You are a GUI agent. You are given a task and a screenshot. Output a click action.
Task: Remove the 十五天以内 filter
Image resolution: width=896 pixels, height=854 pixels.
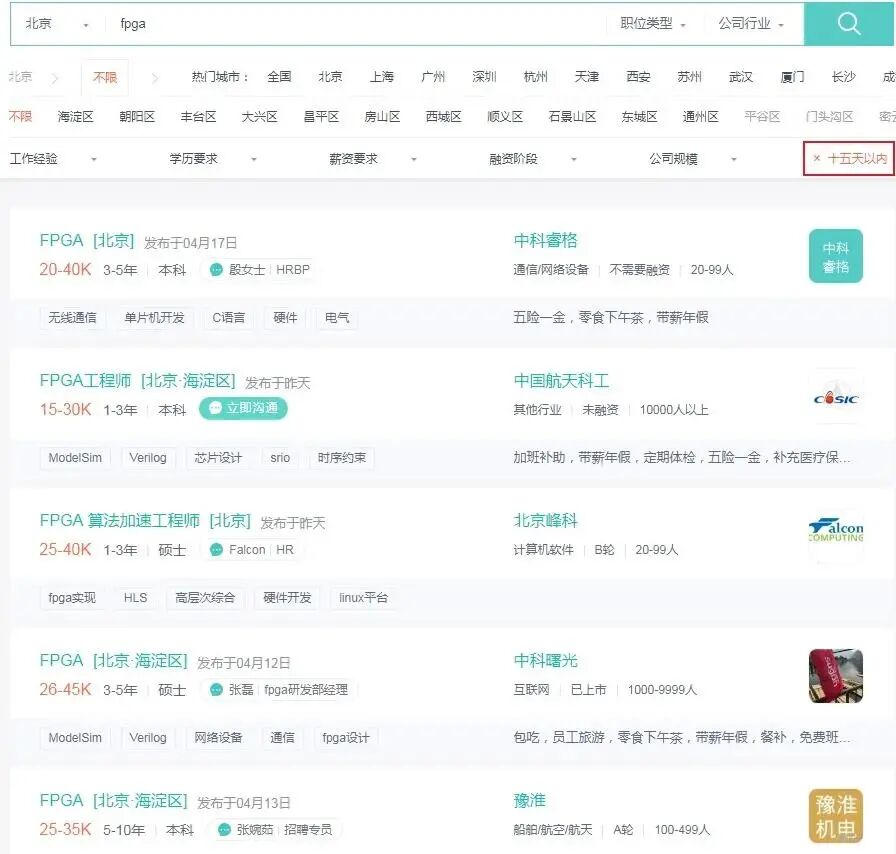(x=817, y=158)
